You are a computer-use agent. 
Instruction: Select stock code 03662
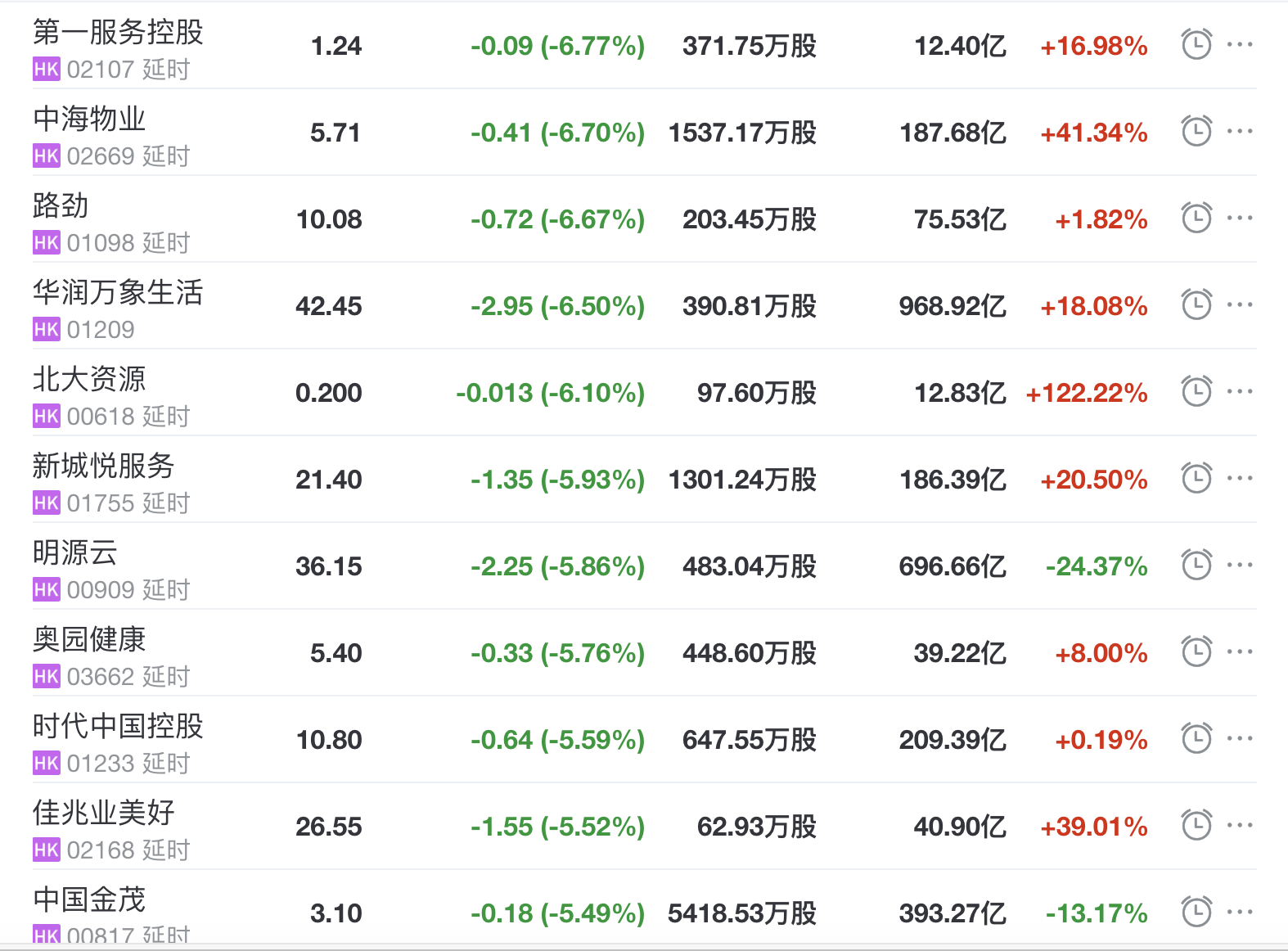101,677
